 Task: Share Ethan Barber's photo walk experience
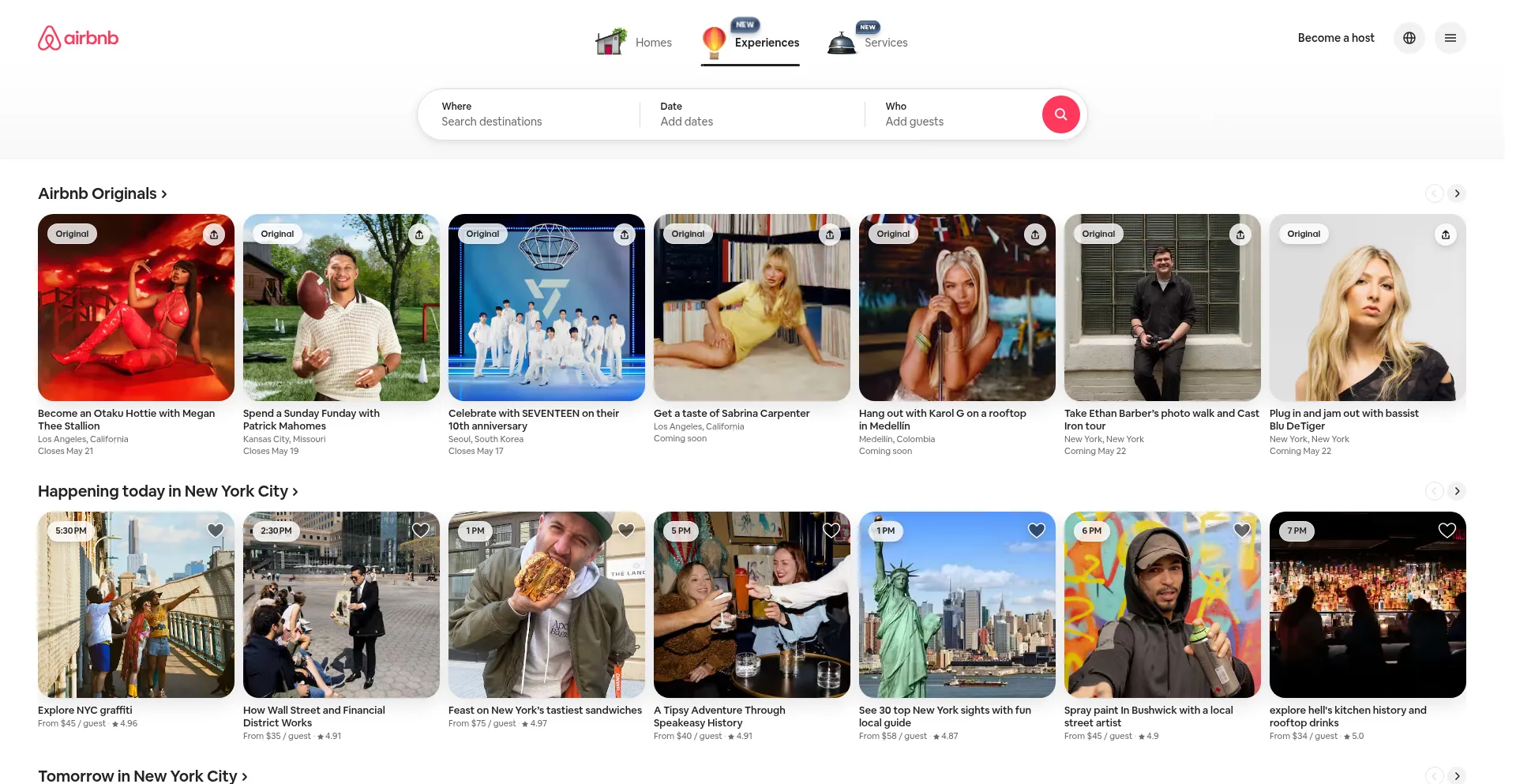point(1240,234)
